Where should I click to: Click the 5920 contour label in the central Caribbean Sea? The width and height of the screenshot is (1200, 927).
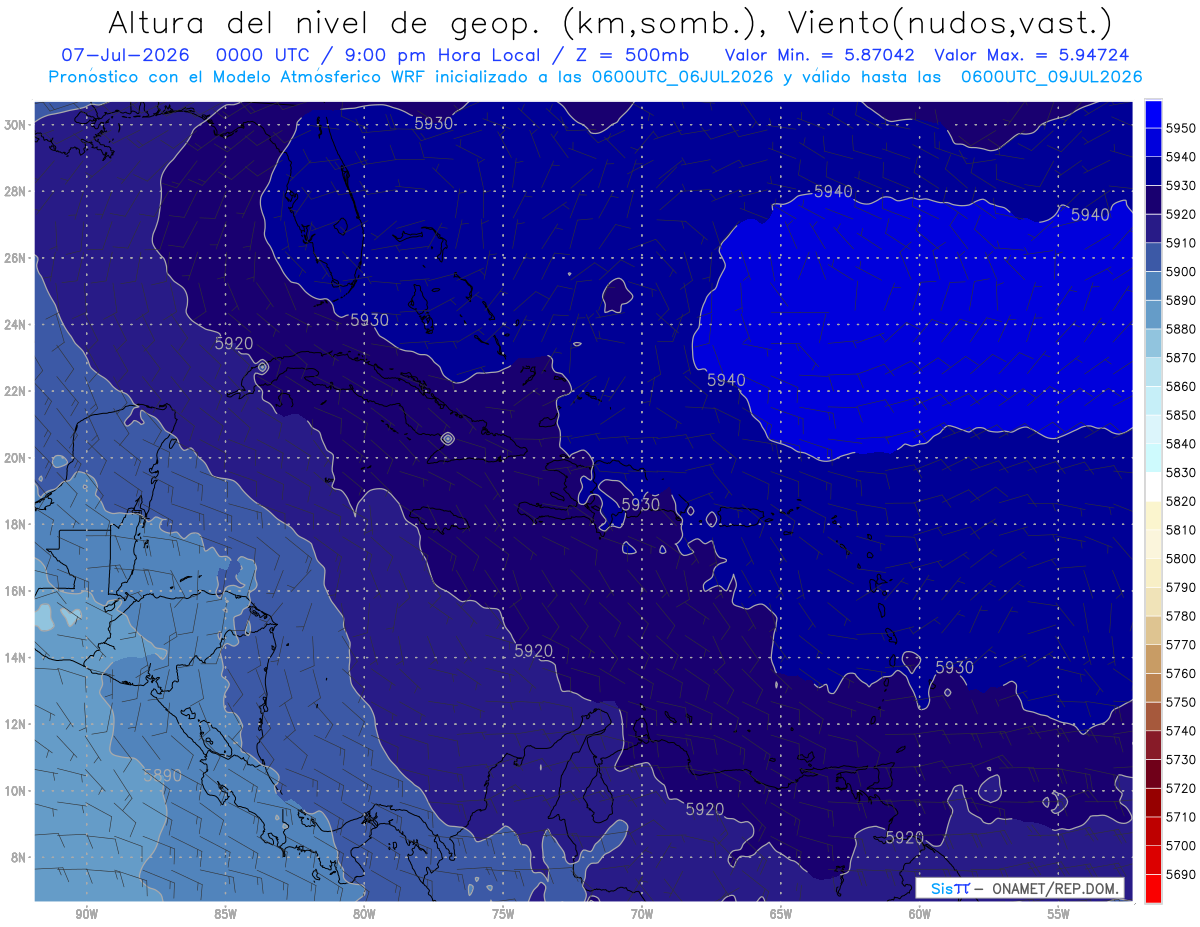[534, 651]
